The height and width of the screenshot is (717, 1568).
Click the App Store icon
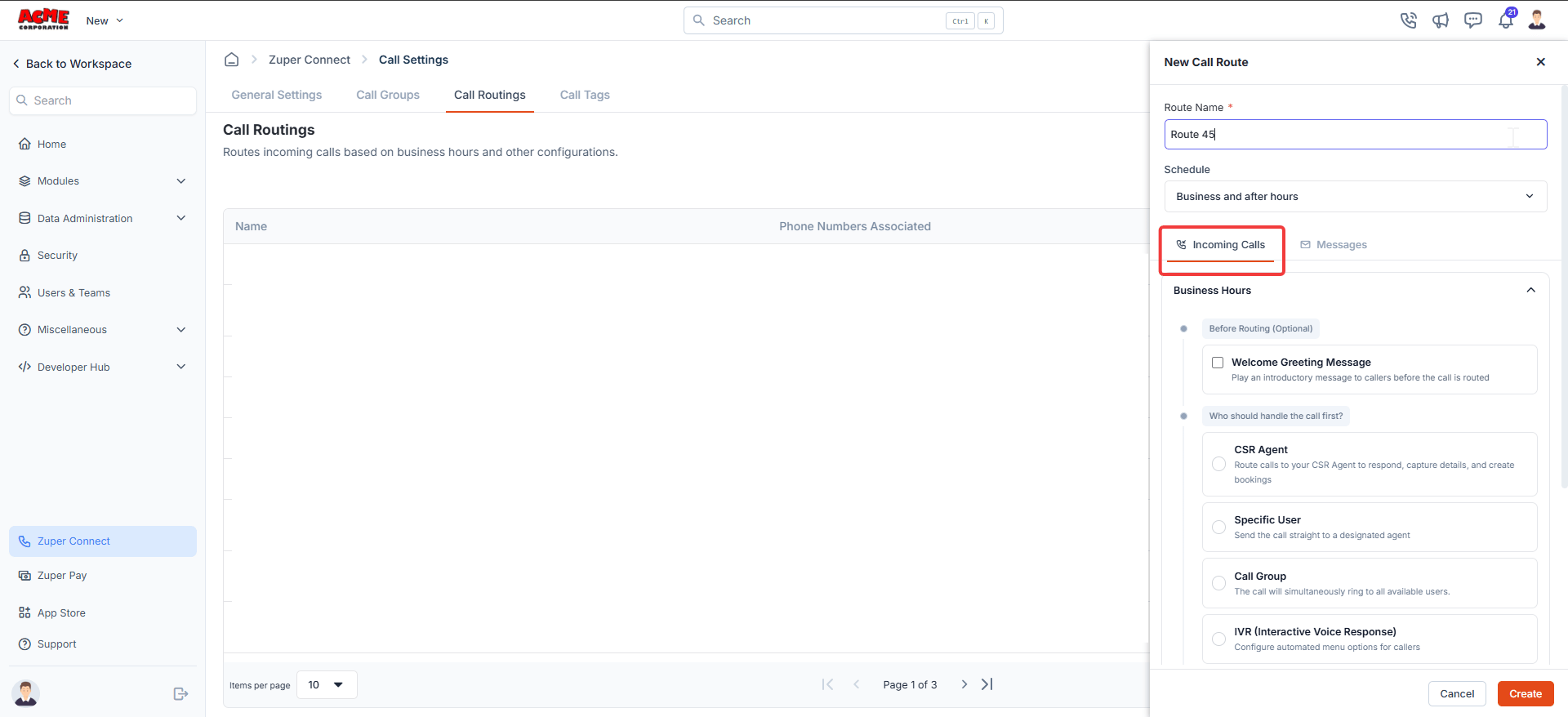coord(24,612)
